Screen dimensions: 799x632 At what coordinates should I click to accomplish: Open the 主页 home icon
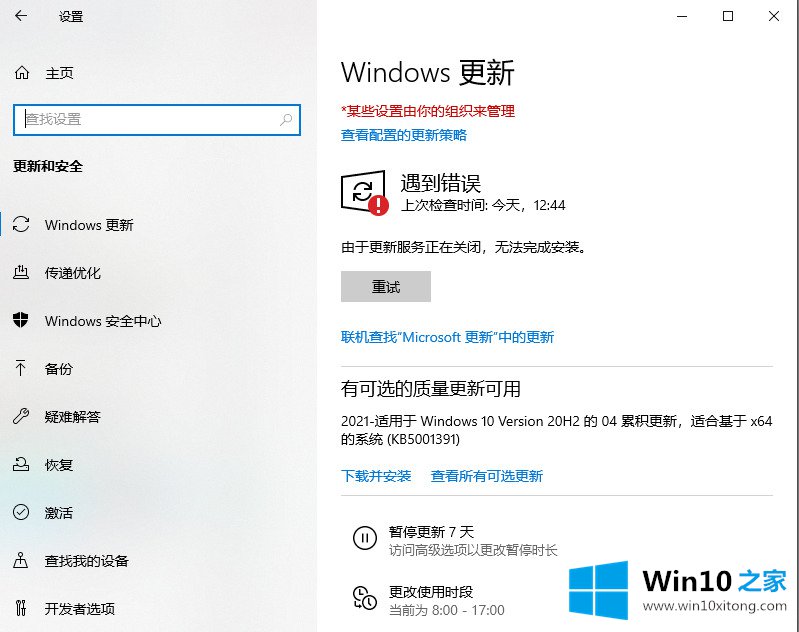click(22, 73)
